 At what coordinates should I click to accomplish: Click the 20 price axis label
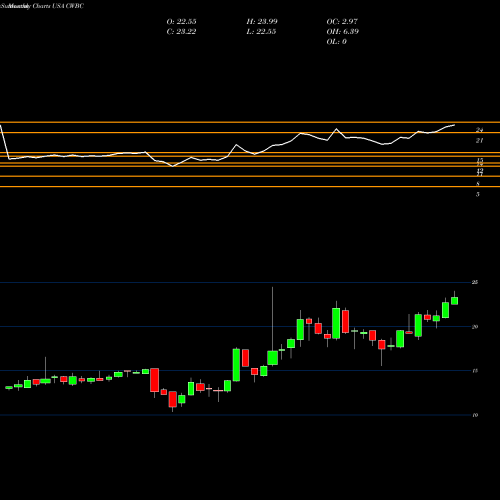[x=475, y=327]
